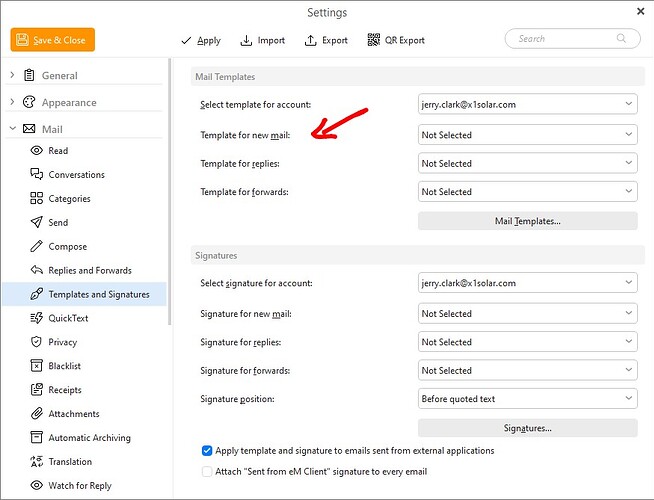Open Template for new mail dropdown
This screenshot has width=654, height=500.
(527, 135)
